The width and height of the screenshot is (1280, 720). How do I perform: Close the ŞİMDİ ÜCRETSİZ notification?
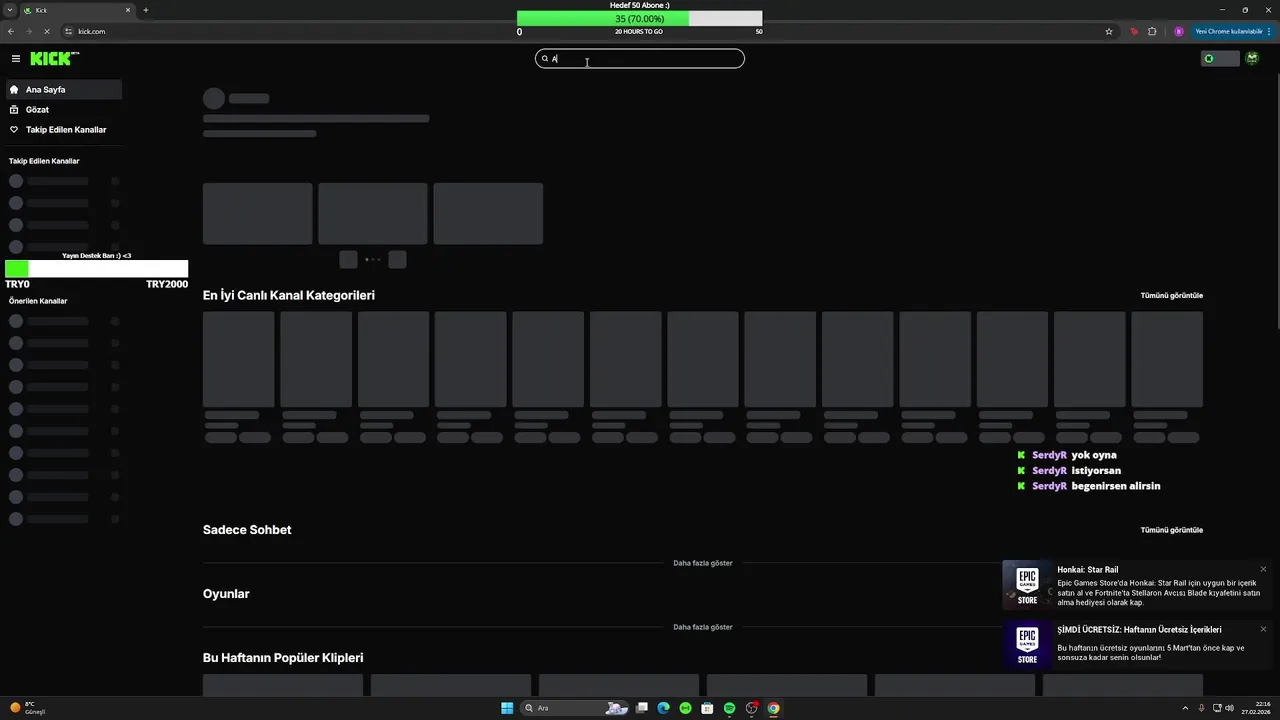(x=1263, y=629)
